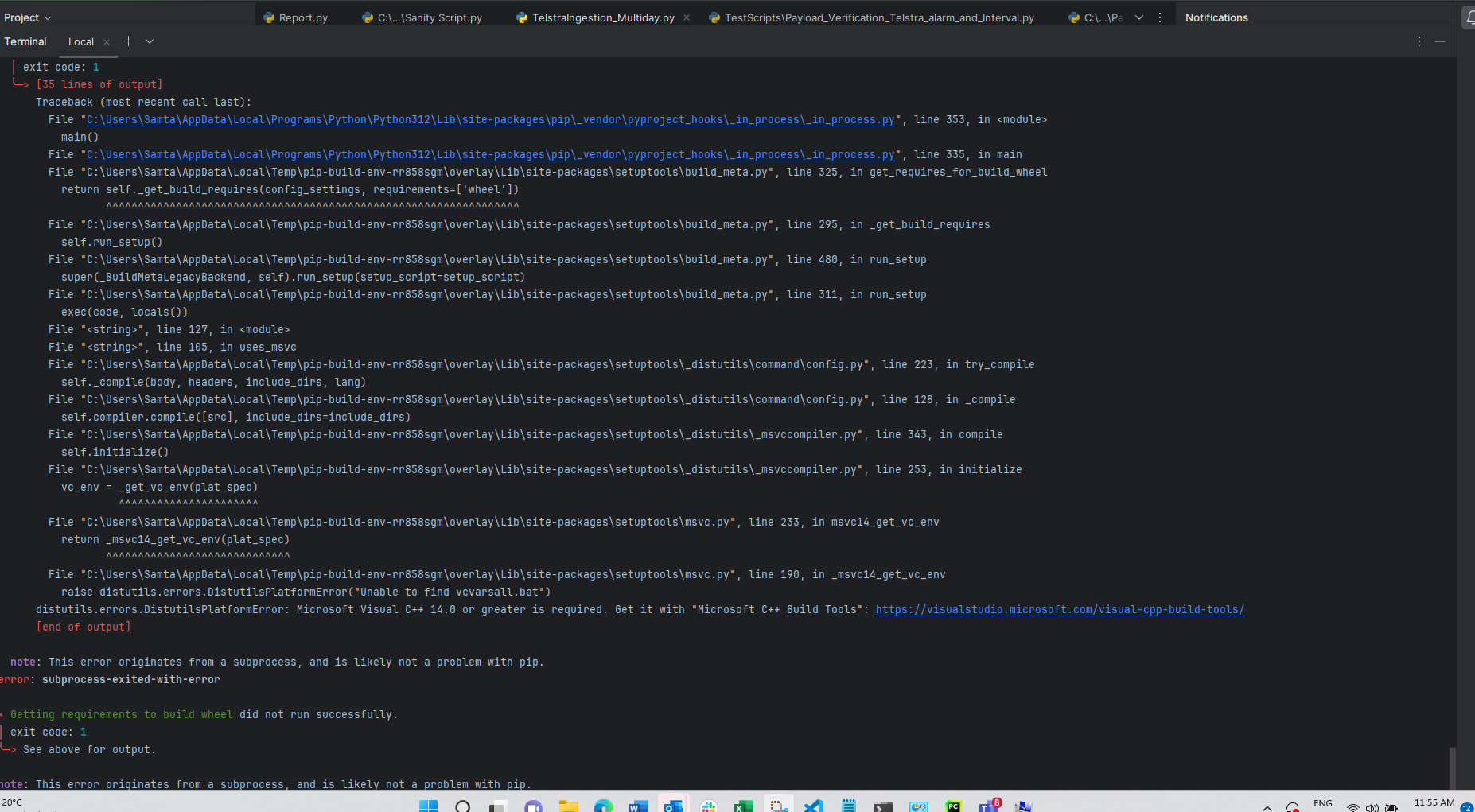Screen dimensions: 1475x812
Task: Close the TelstraIngestion_Multiday.py tab
Action: [687, 17]
